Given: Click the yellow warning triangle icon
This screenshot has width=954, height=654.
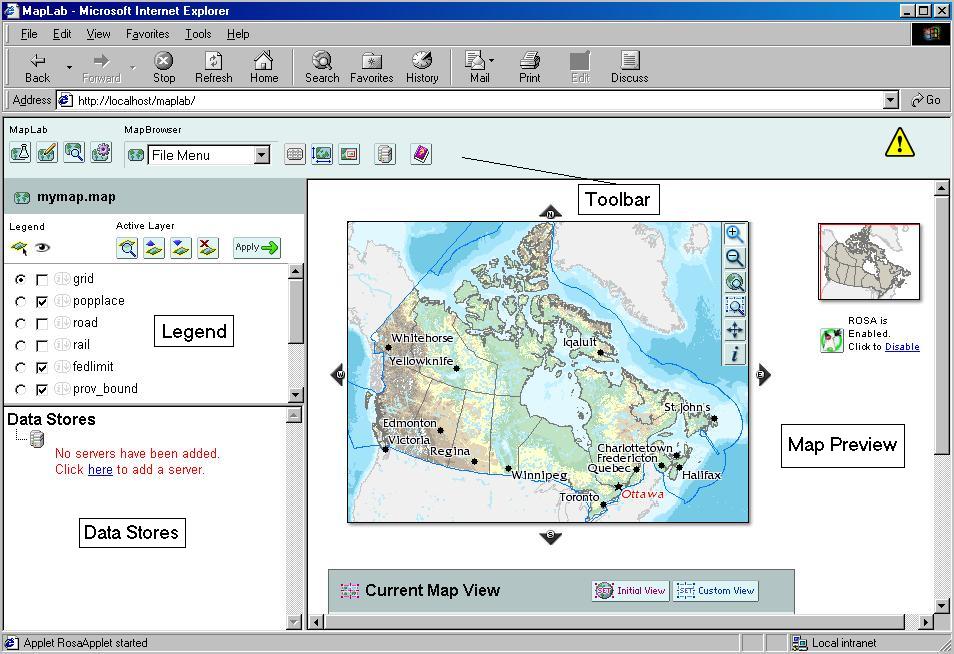Looking at the screenshot, I should [x=899, y=143].
